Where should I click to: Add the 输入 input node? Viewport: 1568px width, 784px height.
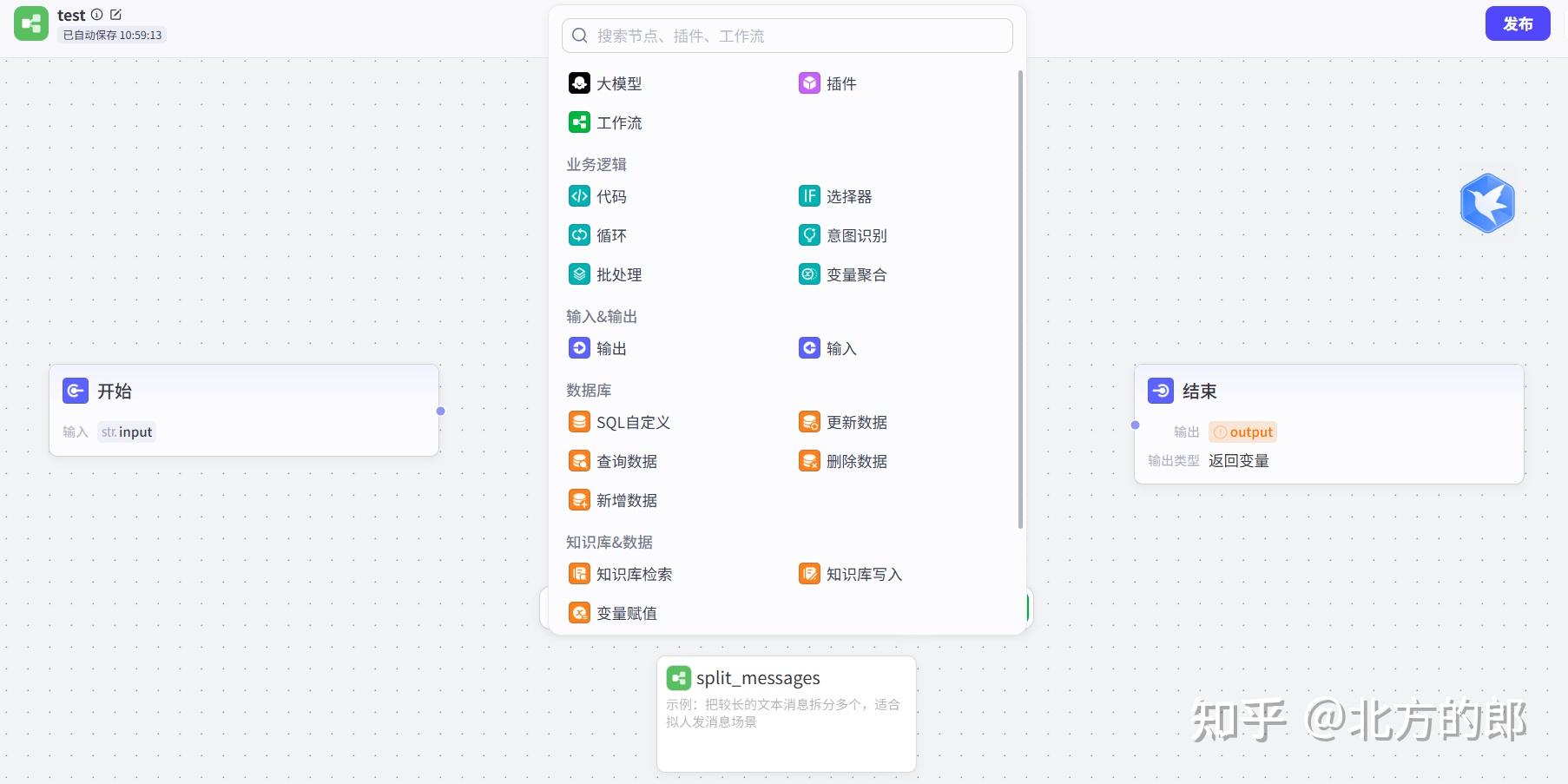pos(827,348)
